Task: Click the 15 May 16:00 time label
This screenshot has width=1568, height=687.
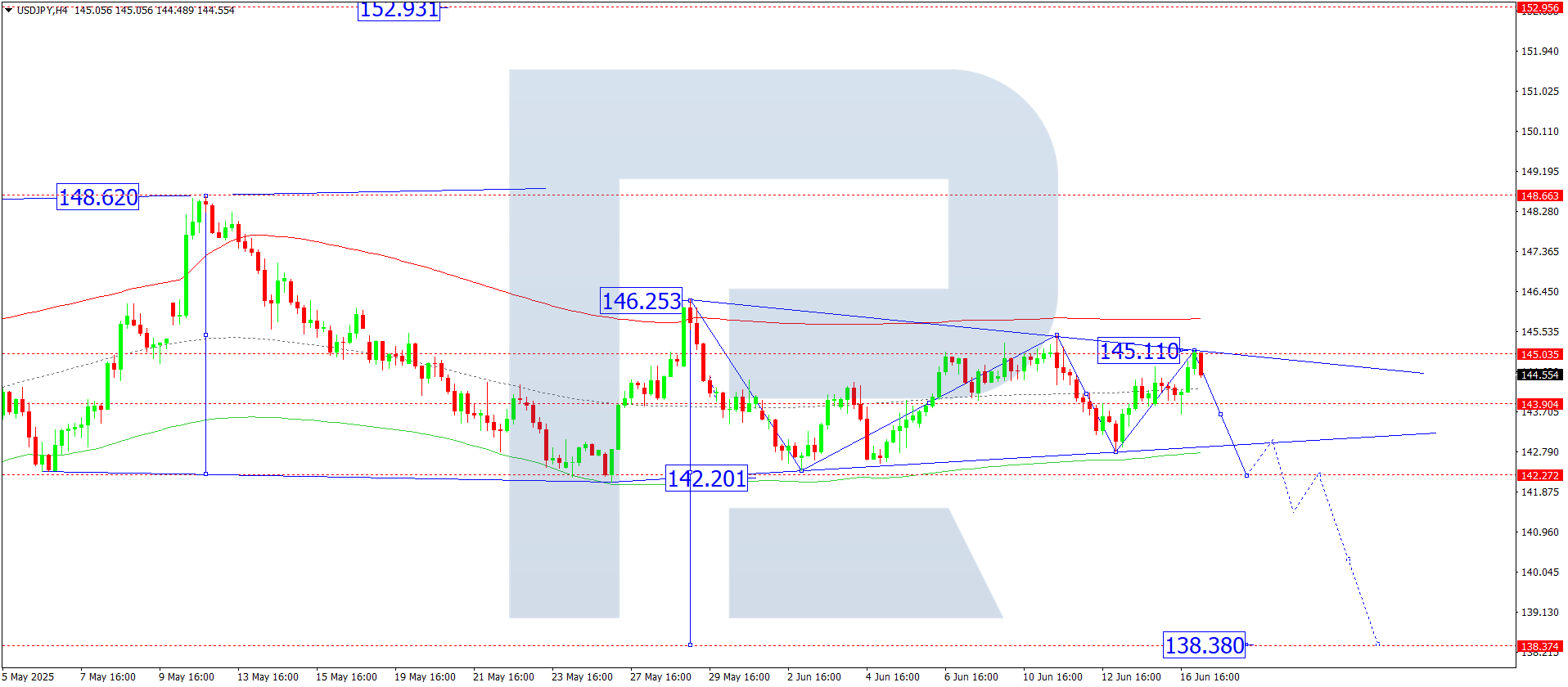Action: click(x=346, y=676)
